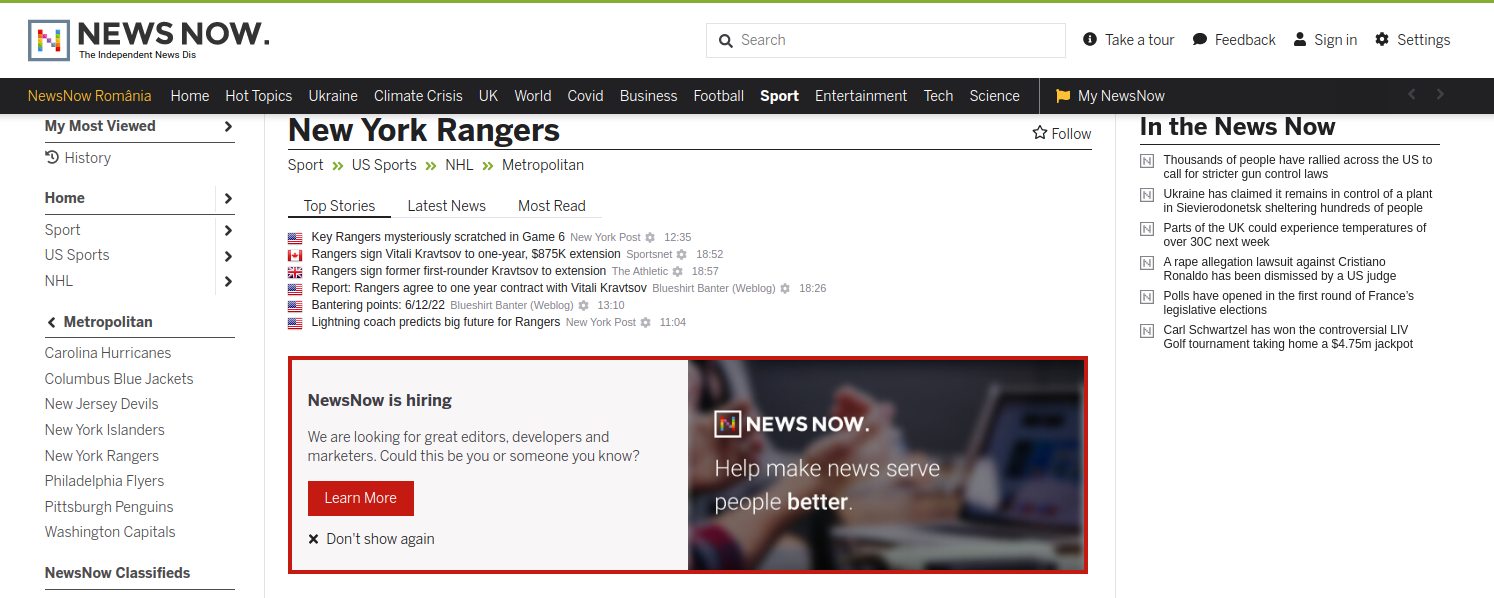The width and height of the screenshot is (1494, 598).
Task: Open the Climate Crisis menu item
Action: [x=418, y=96]
